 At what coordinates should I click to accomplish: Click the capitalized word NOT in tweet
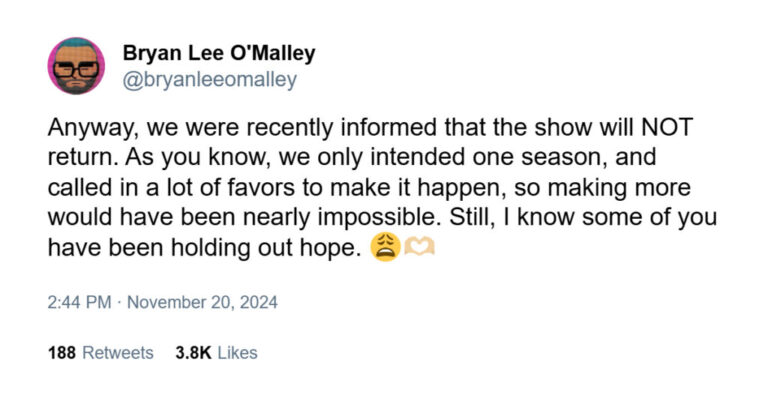pyautogui.click(x=667, y=127)
